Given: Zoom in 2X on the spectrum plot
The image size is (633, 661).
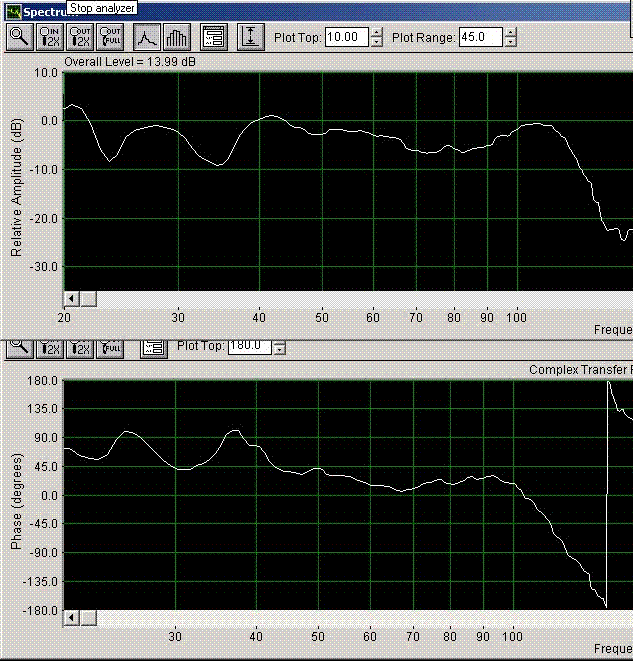Looking at the screenshot, I should pyautogui.click(x=50, y=37).
